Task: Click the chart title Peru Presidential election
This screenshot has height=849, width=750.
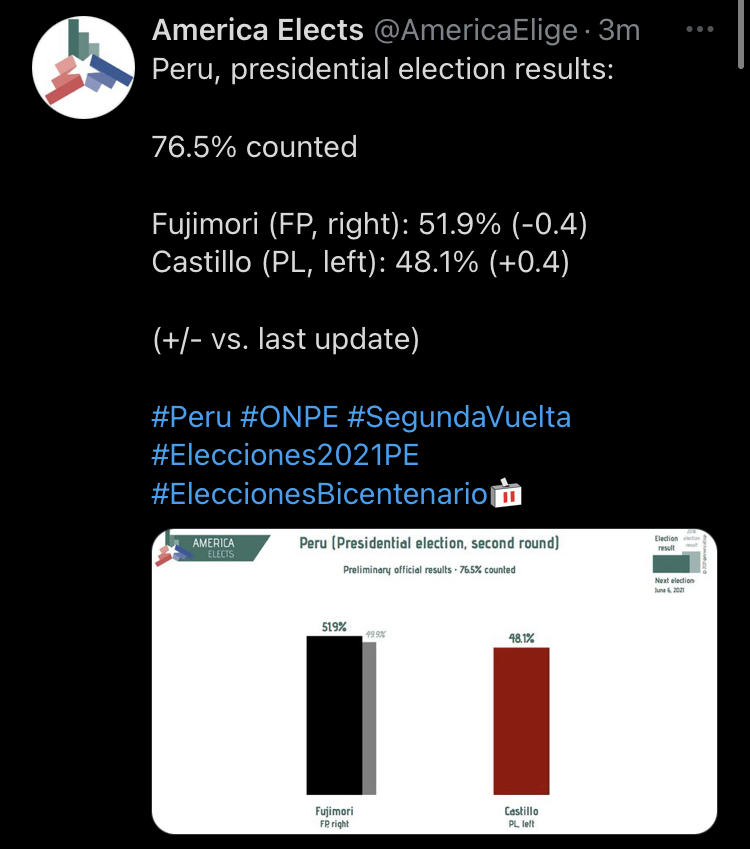Action: (429, 543)
